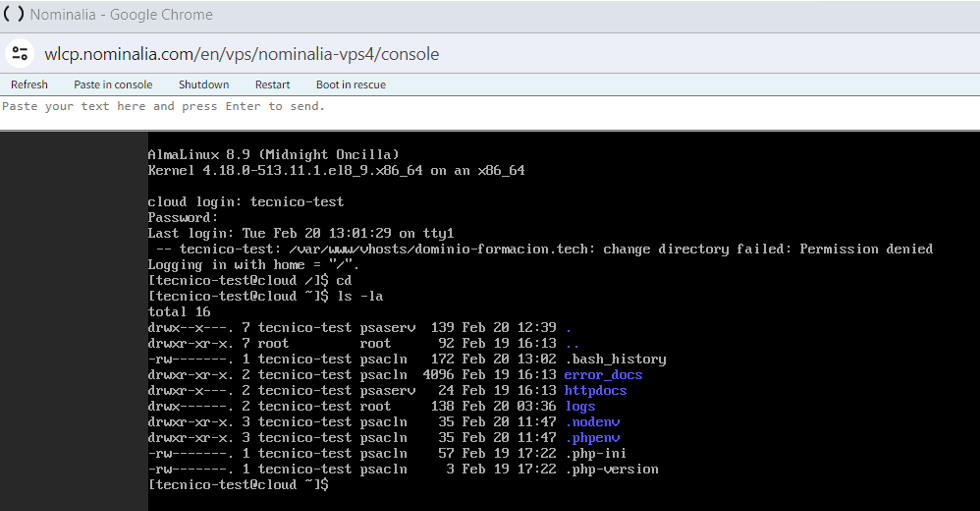Select Boot in rescue option
980x511 pixels.
[x=350, y=85]
